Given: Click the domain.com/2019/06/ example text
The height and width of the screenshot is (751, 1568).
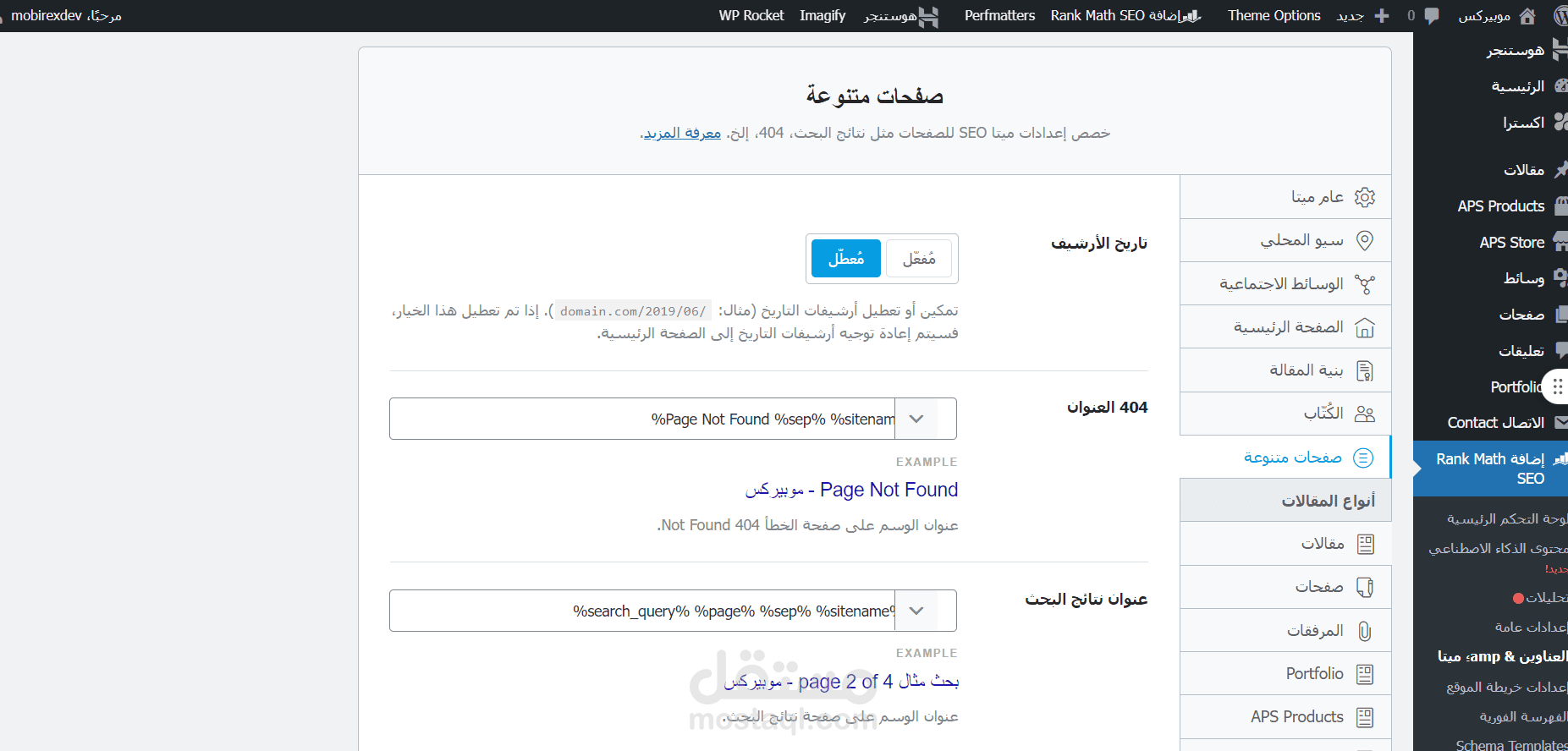Looking at the screenshot, I should click(x=633, y=311).
